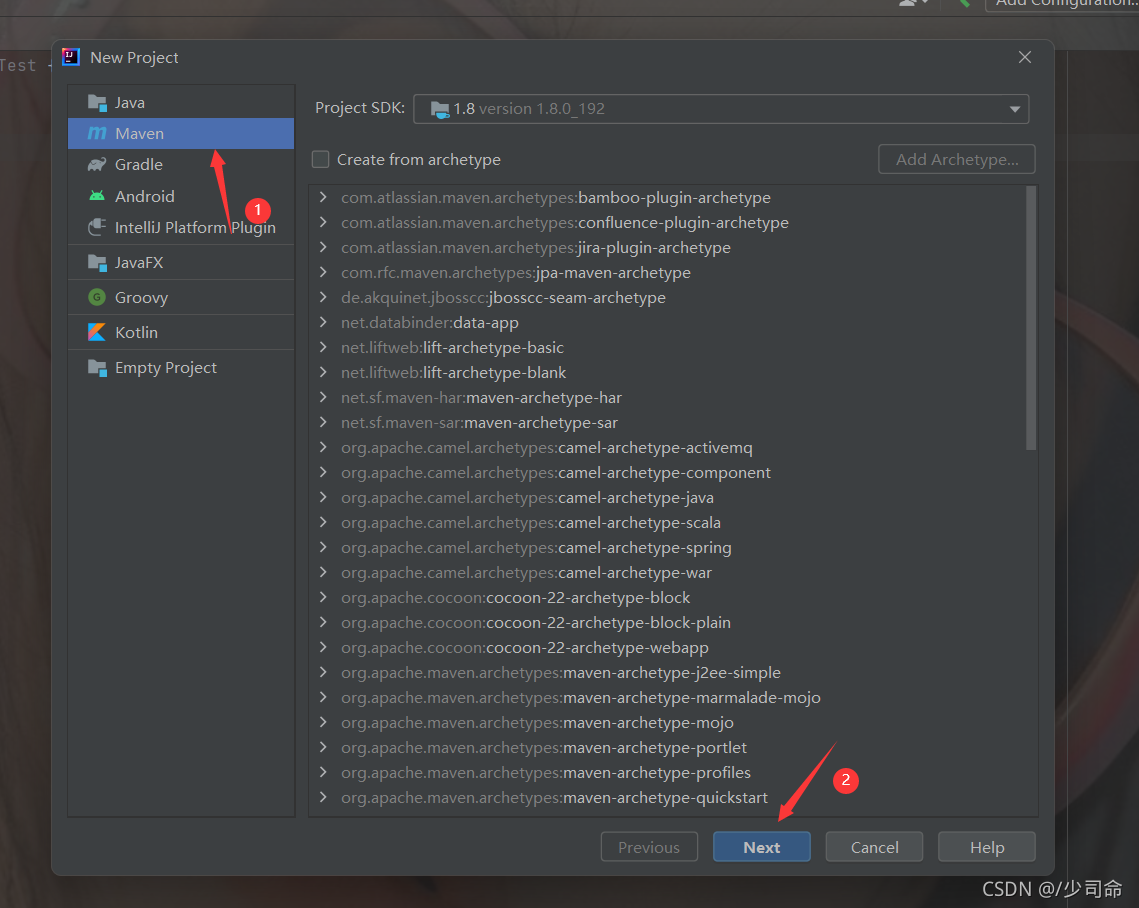Expand the data-app archetype entry
The width and height of the screenshot is (1139, 908).
(323, 323)
